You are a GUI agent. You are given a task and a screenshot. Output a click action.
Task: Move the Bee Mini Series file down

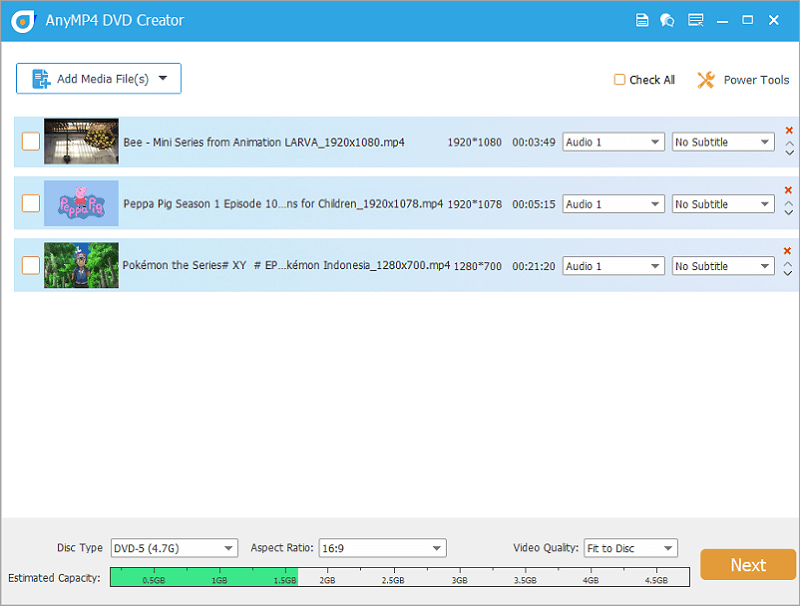tap(789, 153)
